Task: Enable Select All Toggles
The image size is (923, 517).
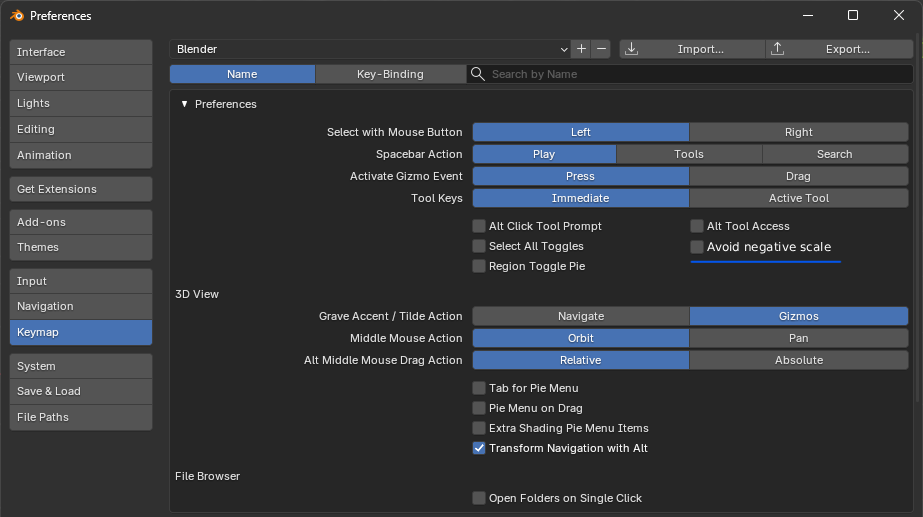Action: click(x=479, y=246)
